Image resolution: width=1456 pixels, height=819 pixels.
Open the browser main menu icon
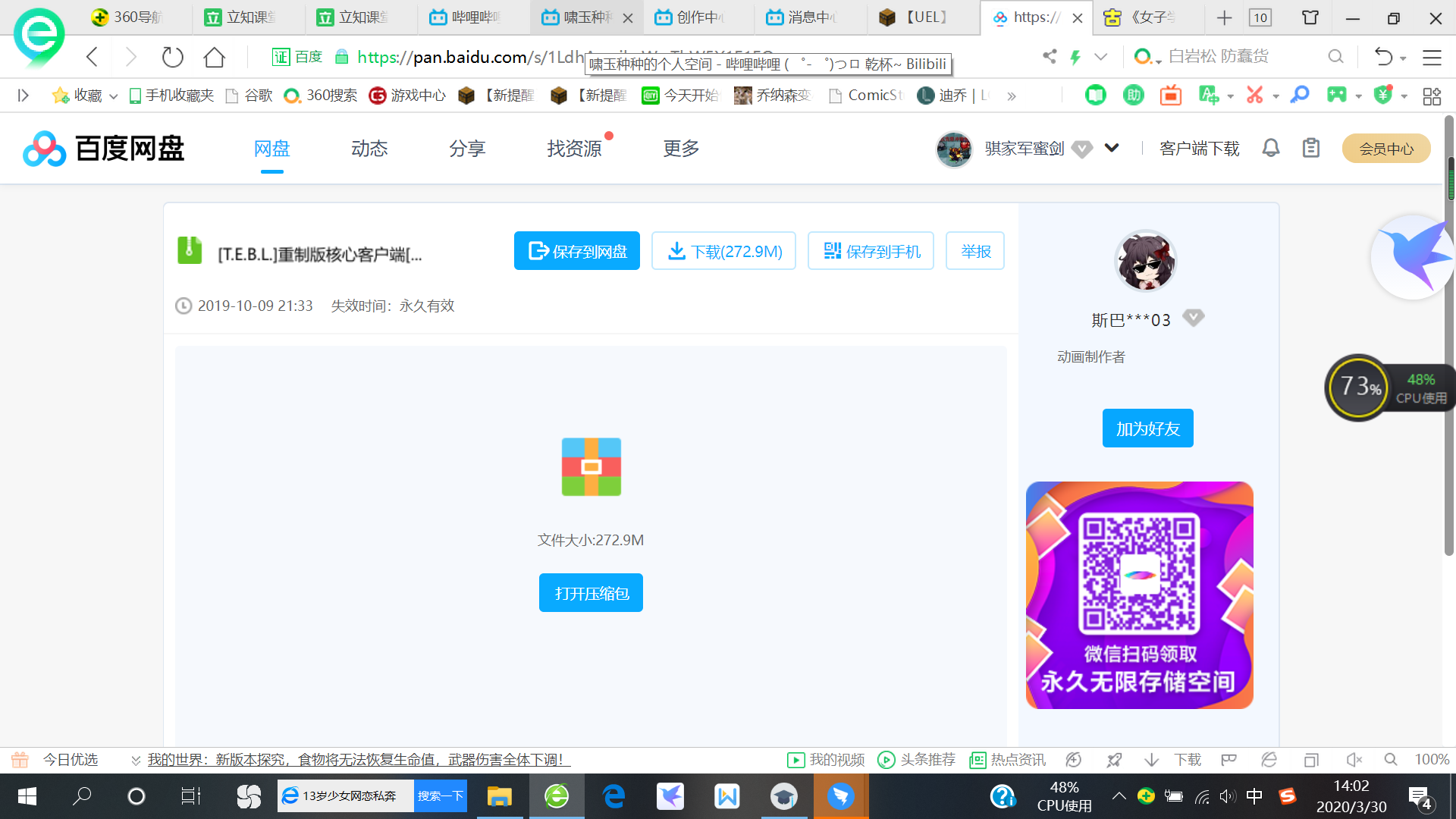pyautogui.click(x=1432, y=57)
